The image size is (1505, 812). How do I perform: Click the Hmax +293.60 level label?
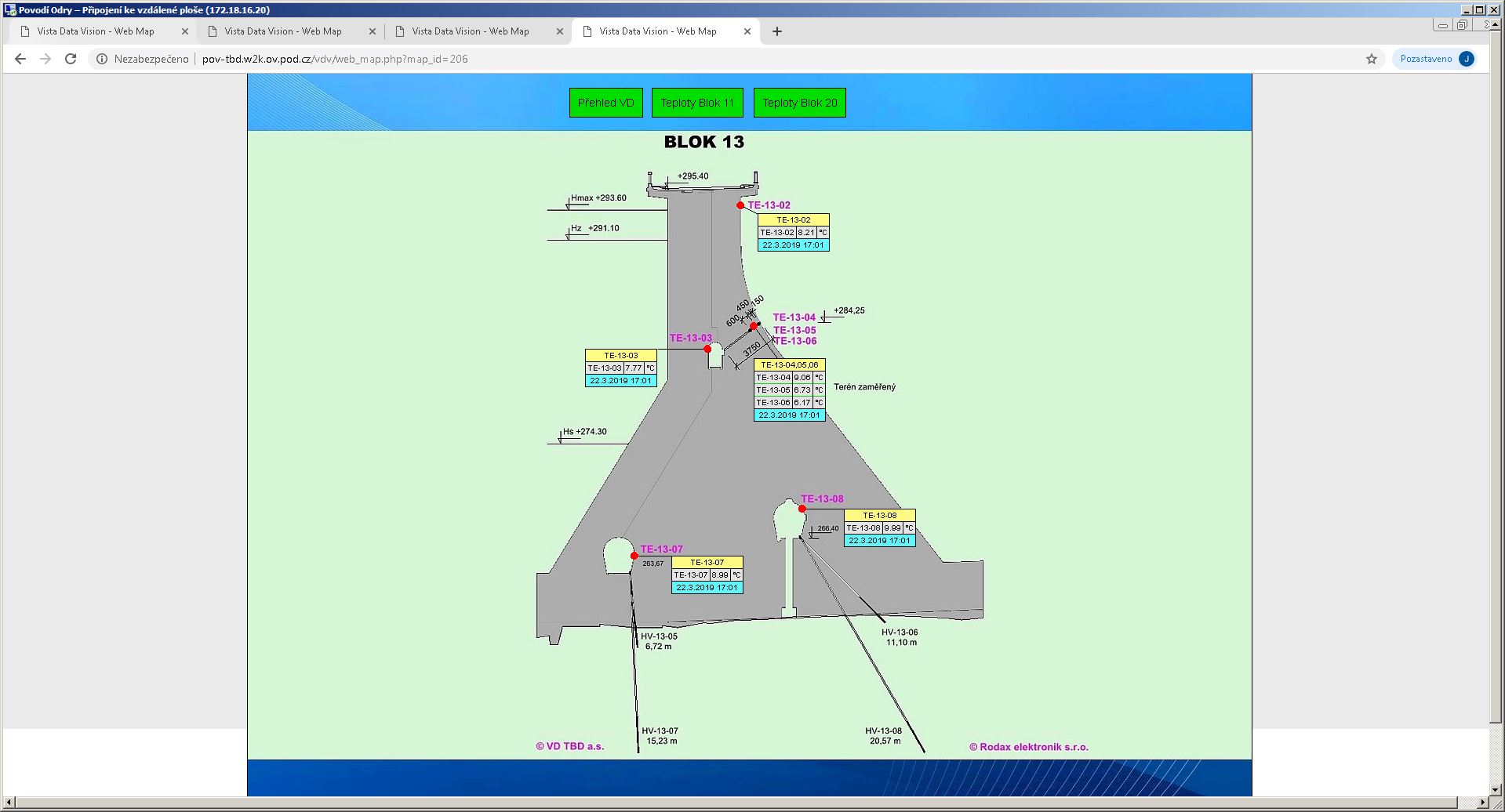point(598,198)
